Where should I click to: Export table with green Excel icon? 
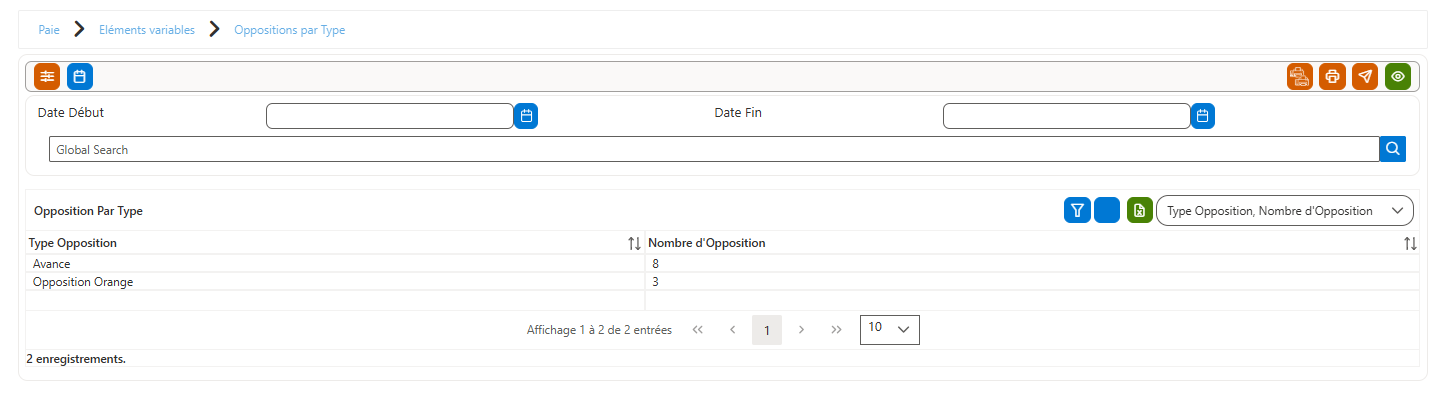(x=1140, y=210)
